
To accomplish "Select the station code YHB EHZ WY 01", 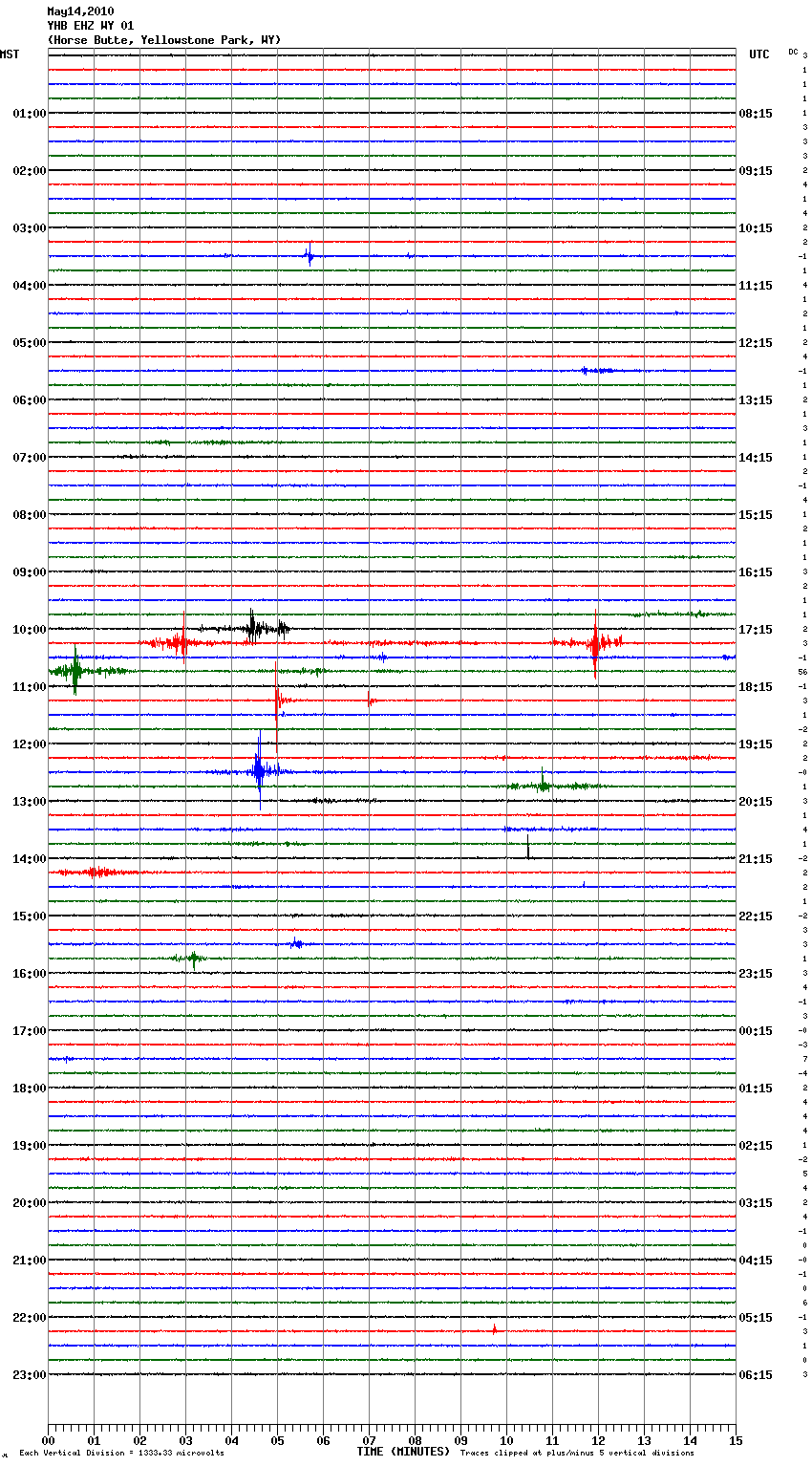I will point(91,26).
